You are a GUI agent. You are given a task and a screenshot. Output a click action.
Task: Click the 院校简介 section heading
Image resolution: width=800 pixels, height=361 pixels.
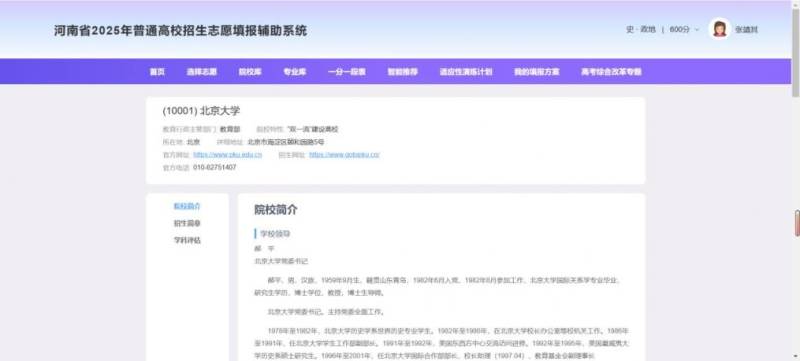(x=276, y=210)
